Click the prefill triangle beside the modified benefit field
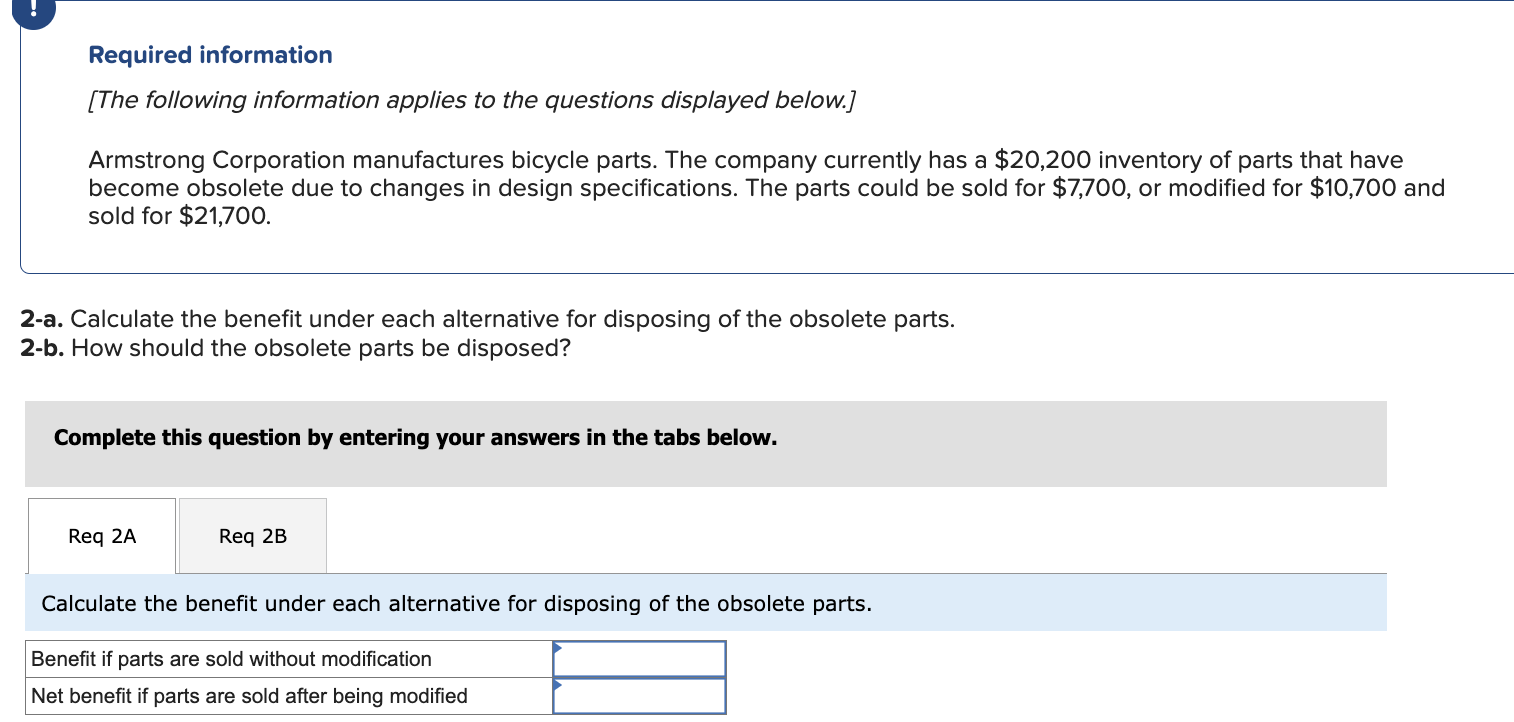The width and height of the screenshot is (1514, 722). click(557, 685)
